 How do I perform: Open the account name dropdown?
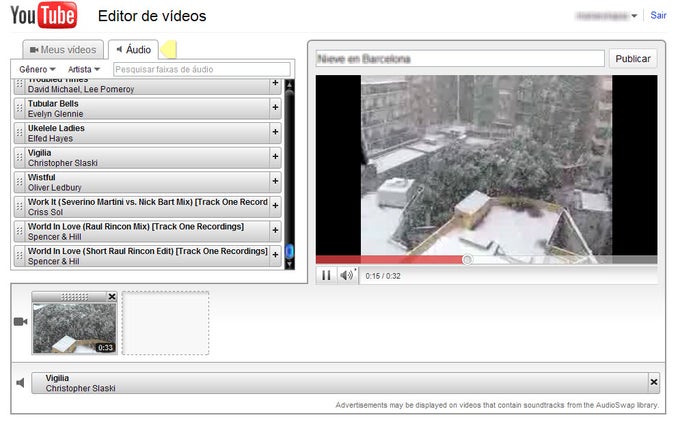coord(606,16)
